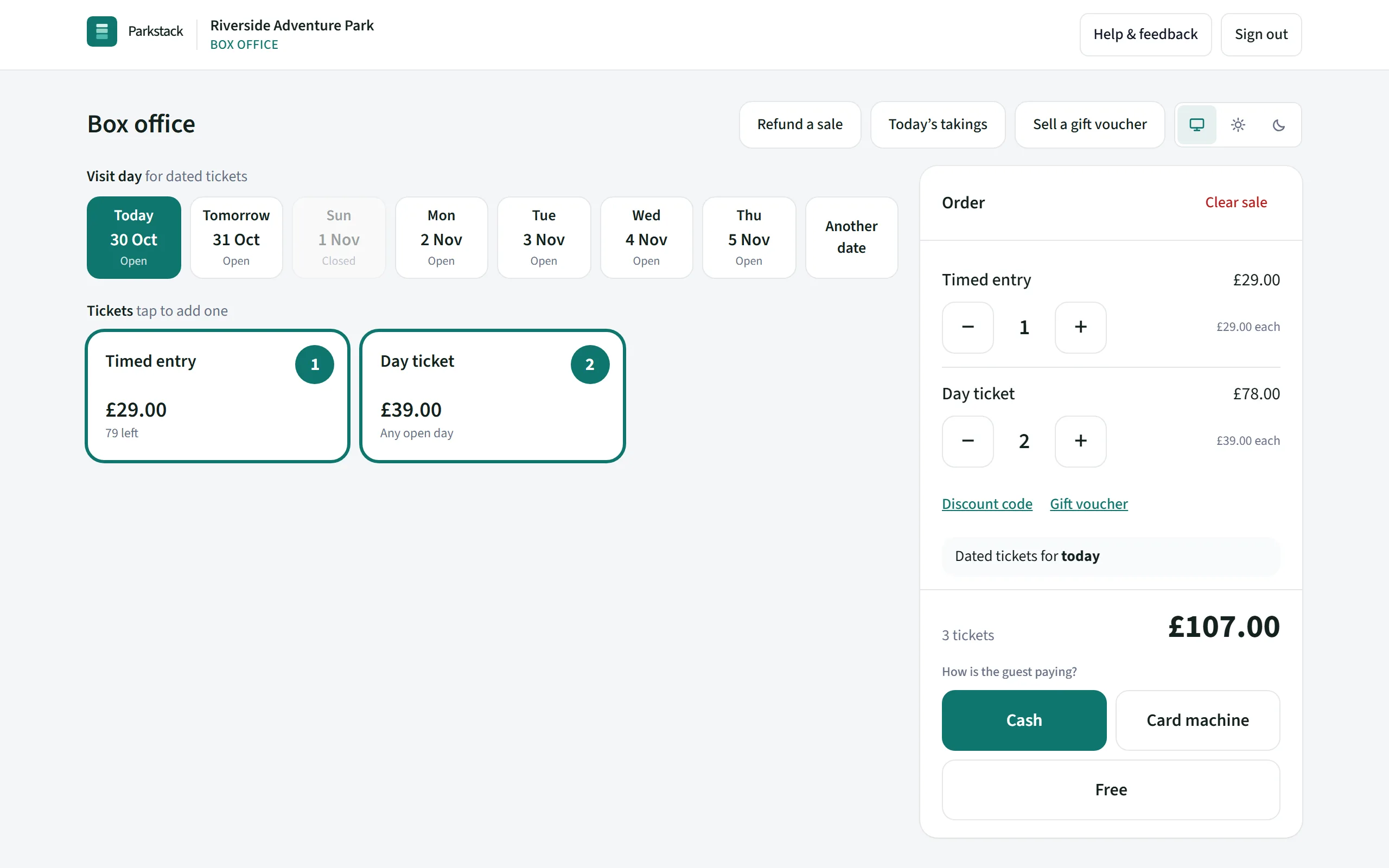
Task: View Today's takings
Action: 938,125
